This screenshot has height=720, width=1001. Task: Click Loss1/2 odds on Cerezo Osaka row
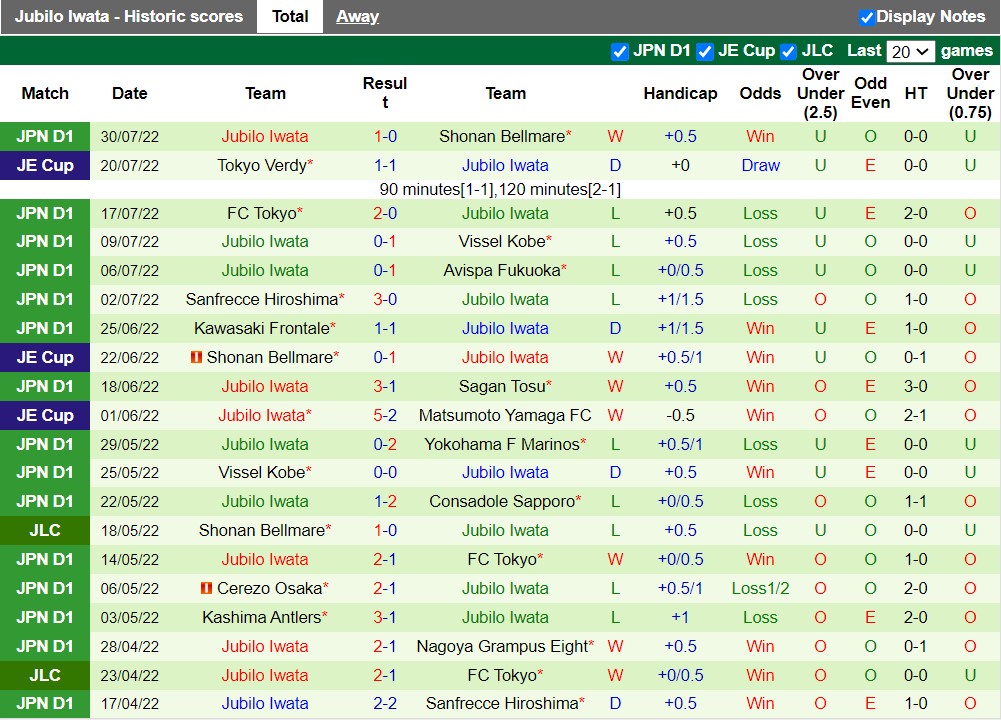[x=760, y=589]
